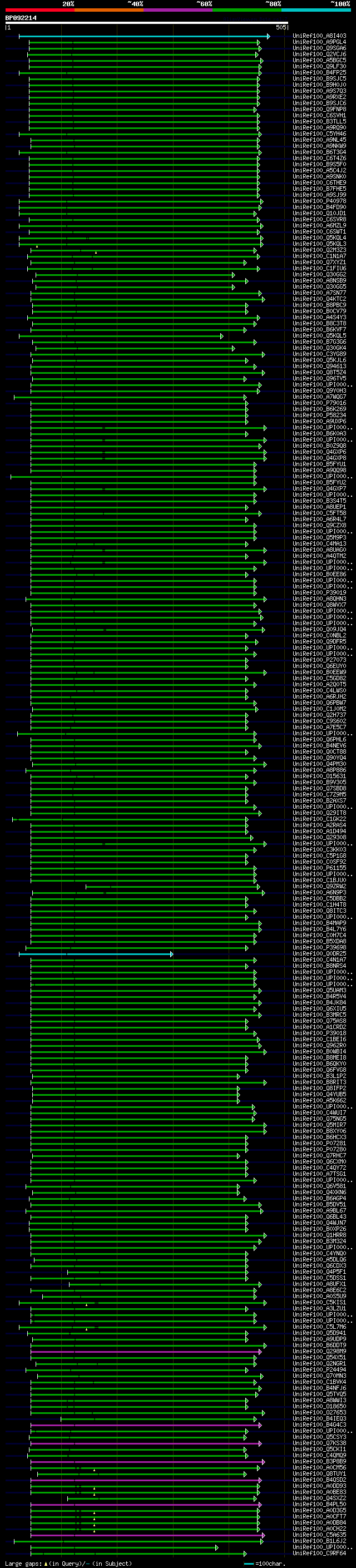Select the UniRef100_Q10JD1 label
Screen dimensions: 356x1568
(x=319, y=214)
